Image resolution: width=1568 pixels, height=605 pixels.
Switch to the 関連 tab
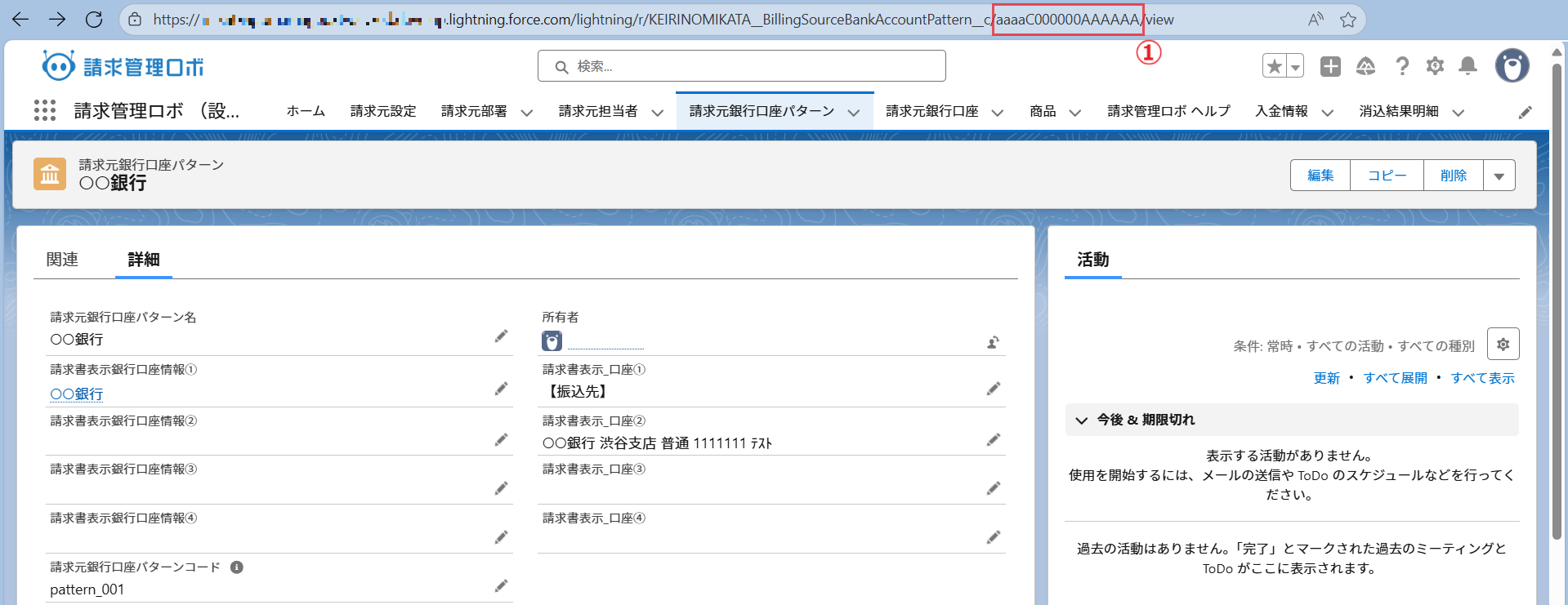(x=62, y=260)
